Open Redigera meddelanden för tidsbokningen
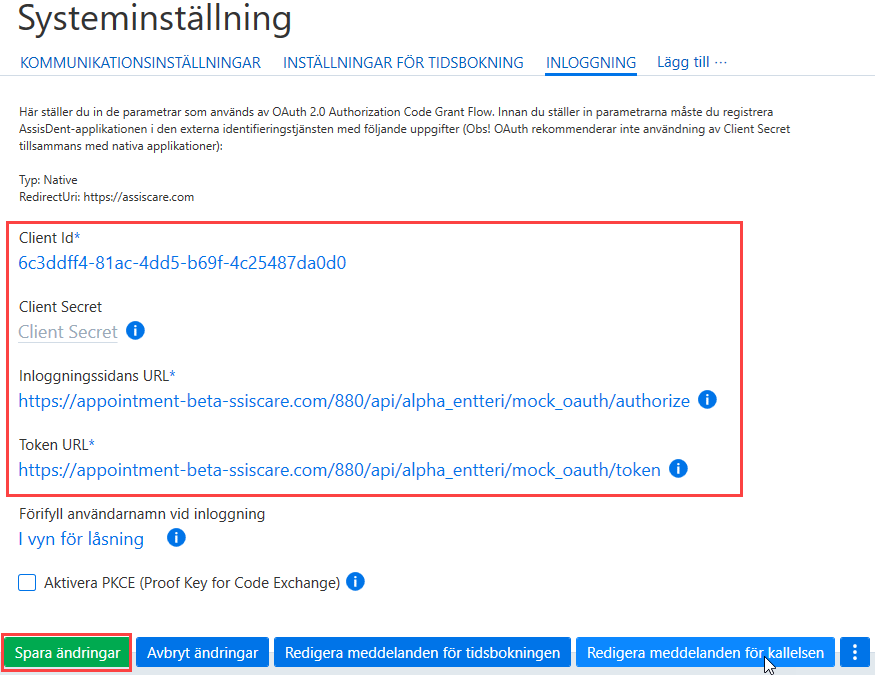 pyautogui.click(x=422, y=653)
